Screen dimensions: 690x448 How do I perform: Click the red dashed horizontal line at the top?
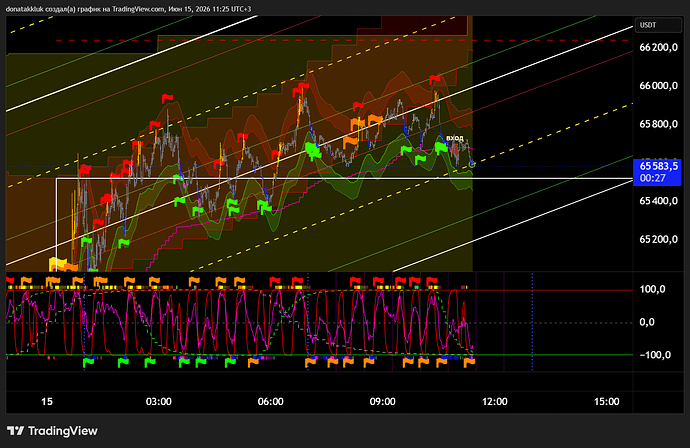pos(344,40)
